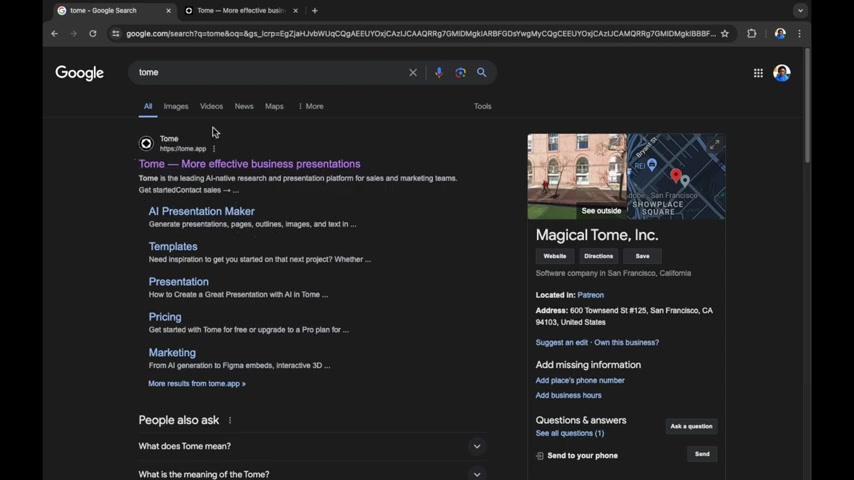Click 'Suggest an edit' link
Screen dimensions: 854x480
tap(562, 343)
